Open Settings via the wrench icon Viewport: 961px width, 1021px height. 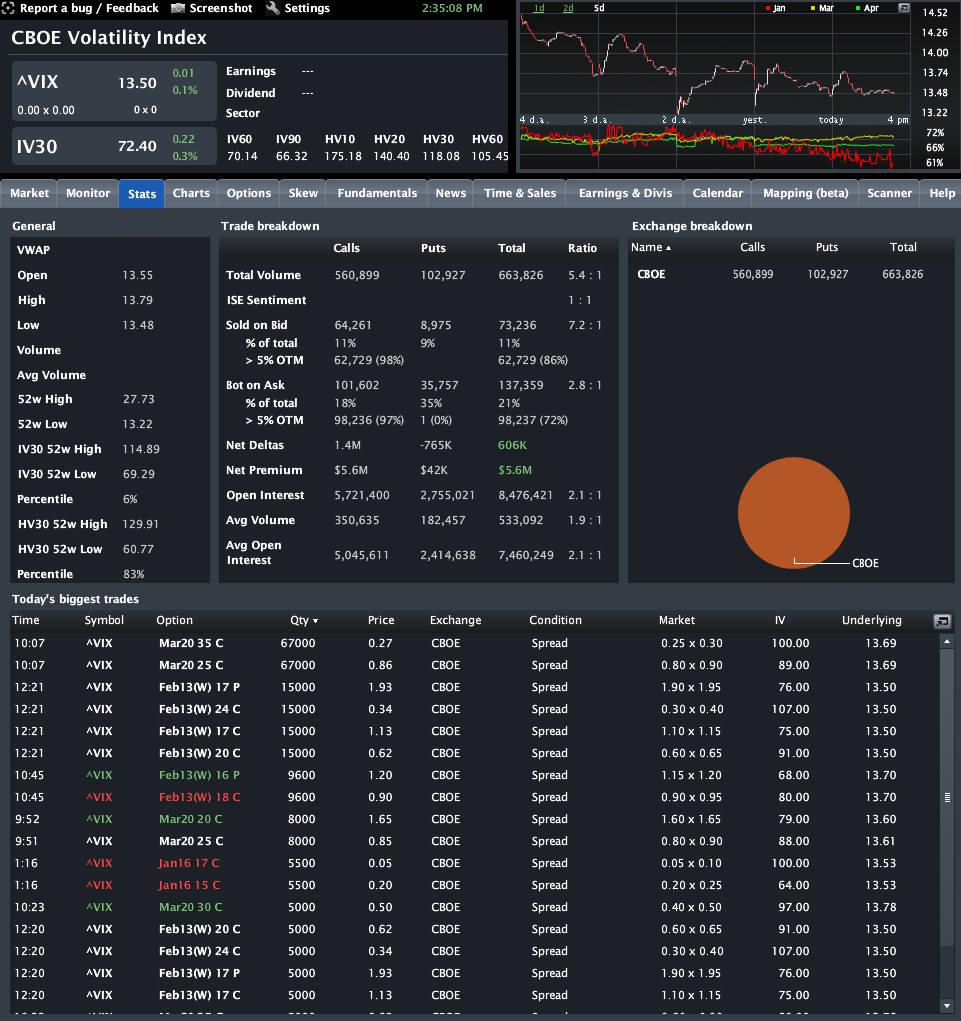coord(273,8)
